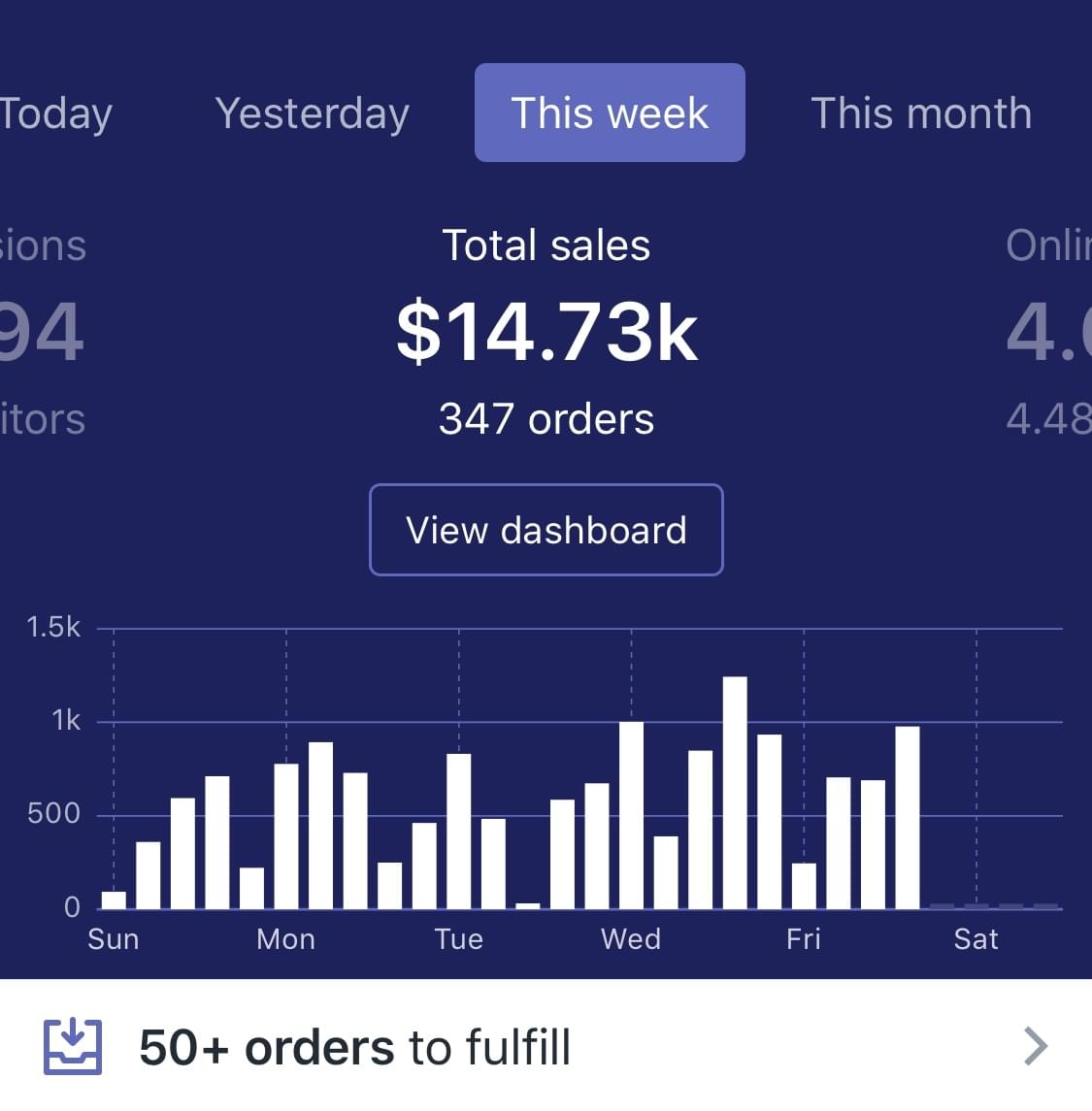Tap the first bar above Sun label

point(114,899)
